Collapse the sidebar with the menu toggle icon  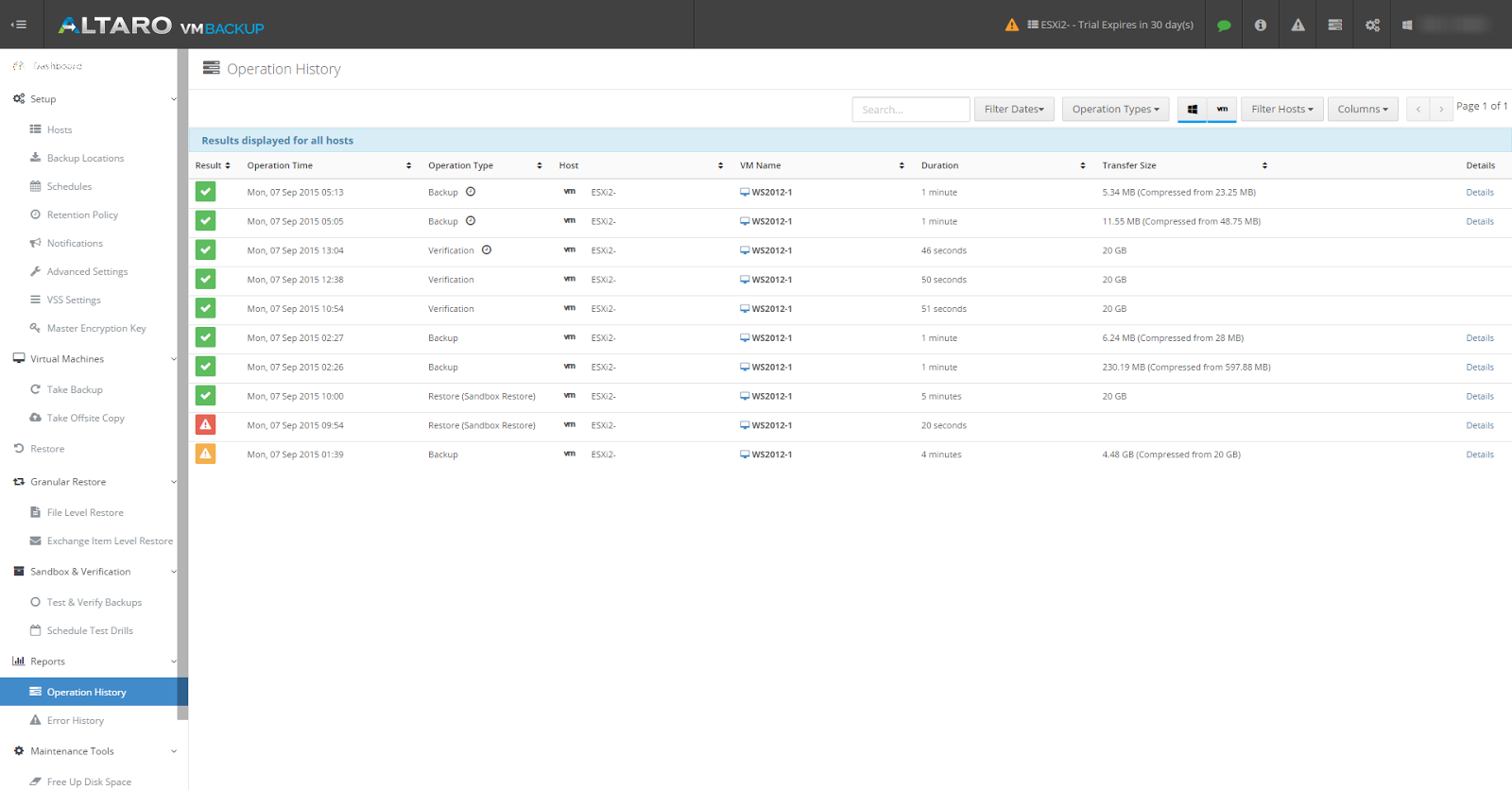[19, 25]
